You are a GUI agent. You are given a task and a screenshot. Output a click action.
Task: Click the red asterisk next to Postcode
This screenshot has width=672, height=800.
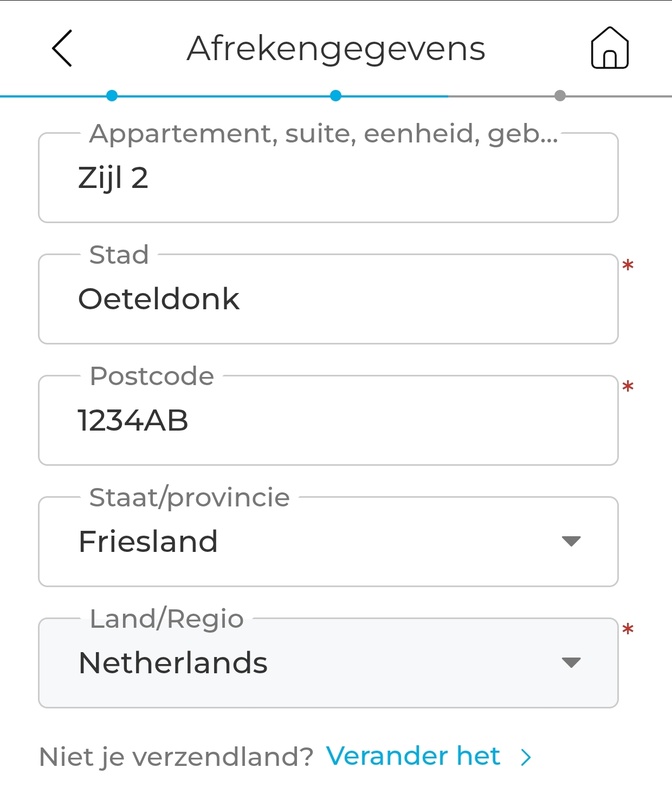(628, 388)
